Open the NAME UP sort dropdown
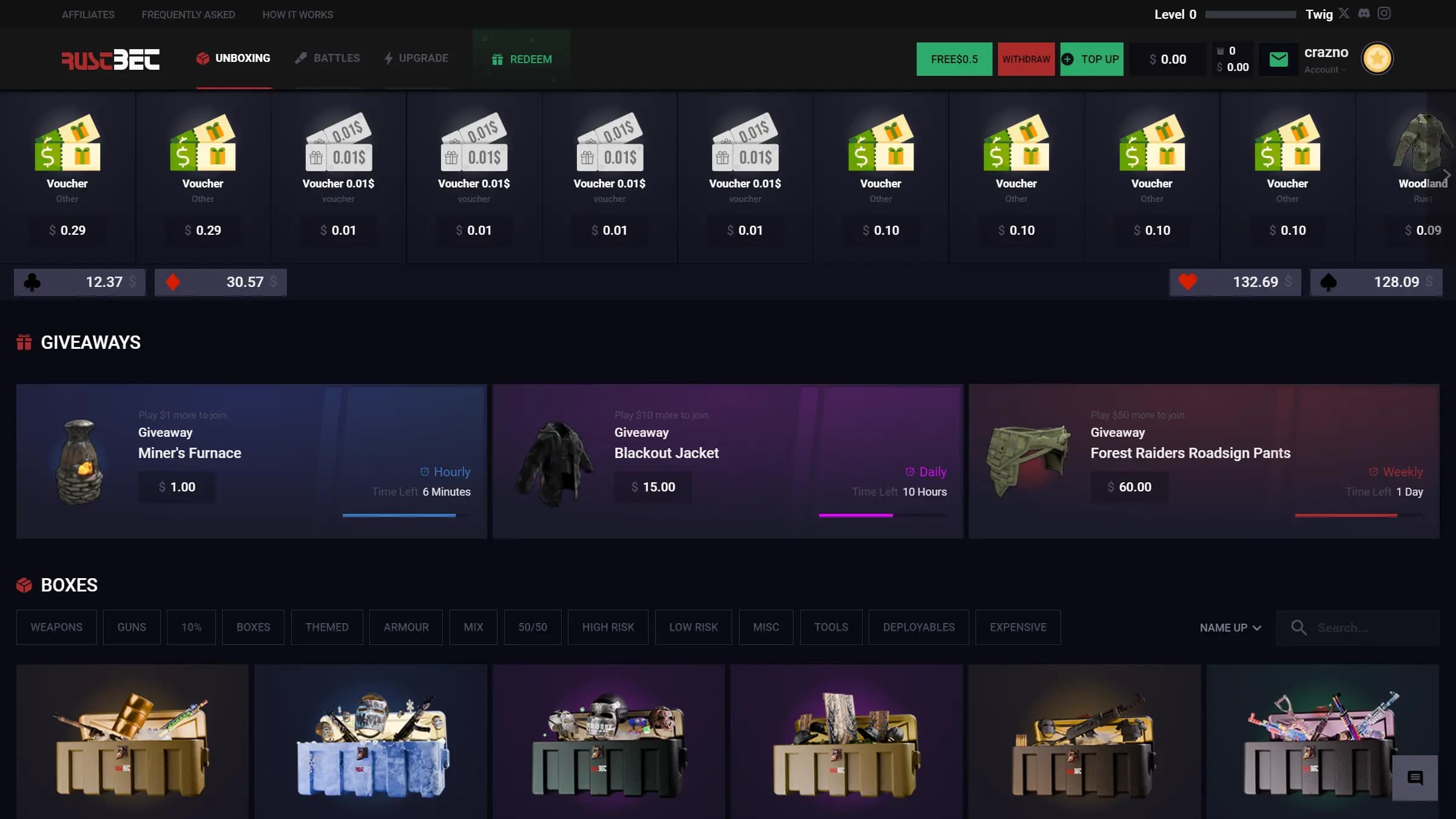The image size is (1456, 819). click(1230, 628)
